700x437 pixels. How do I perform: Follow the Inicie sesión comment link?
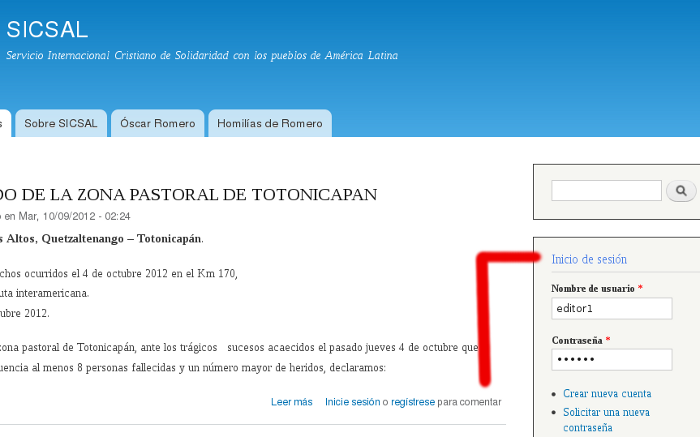(x=352, y=402)
